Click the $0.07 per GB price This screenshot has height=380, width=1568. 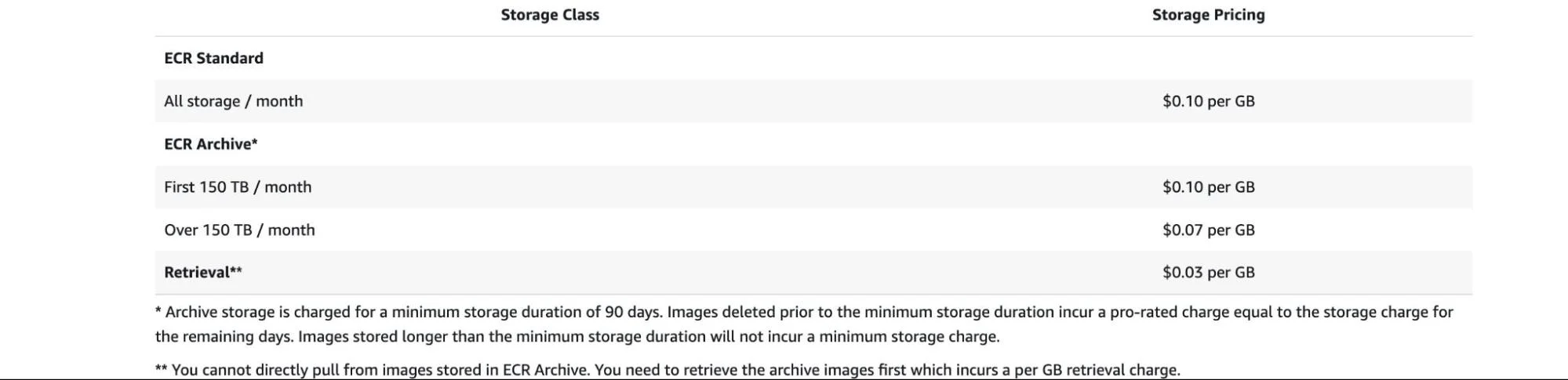pos(1208,230)
